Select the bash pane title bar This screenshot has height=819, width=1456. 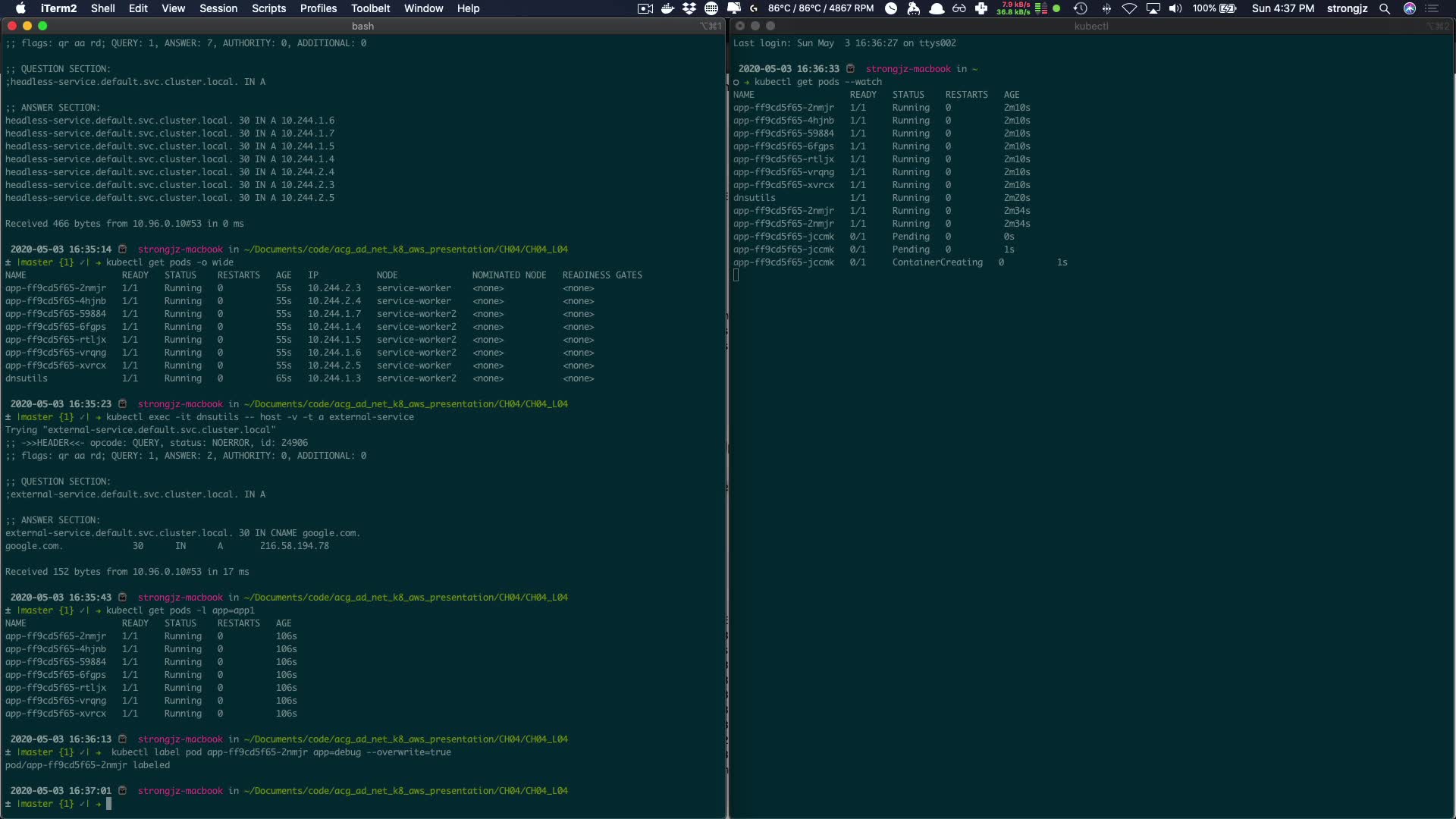[x=362, y=26]
